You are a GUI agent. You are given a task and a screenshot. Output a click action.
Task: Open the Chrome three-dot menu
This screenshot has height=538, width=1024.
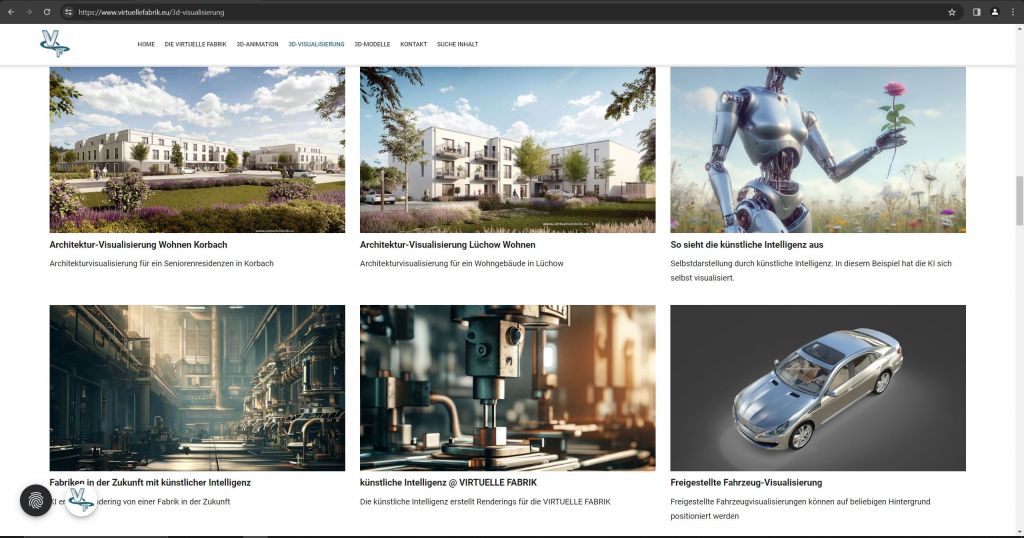(1013, 12)
